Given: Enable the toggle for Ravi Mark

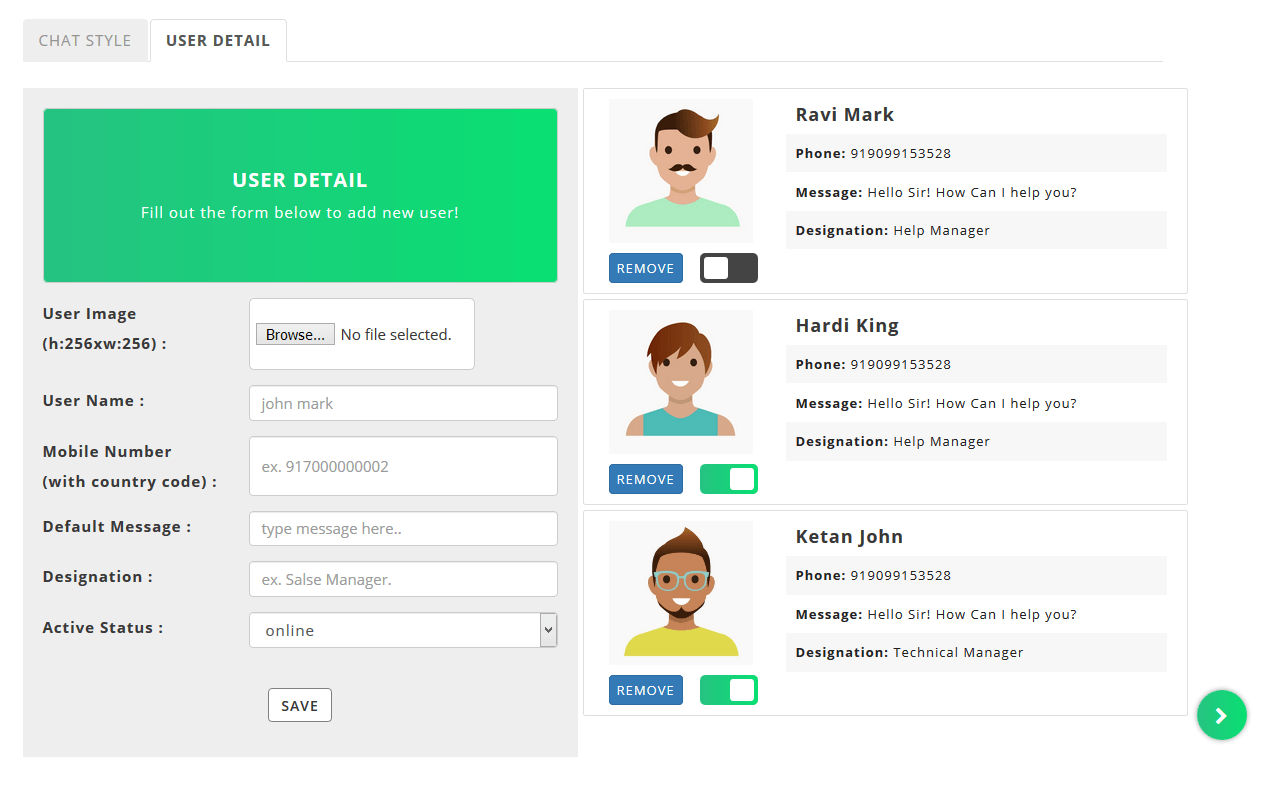Looking at the screenshot, I should coord(728,268).
